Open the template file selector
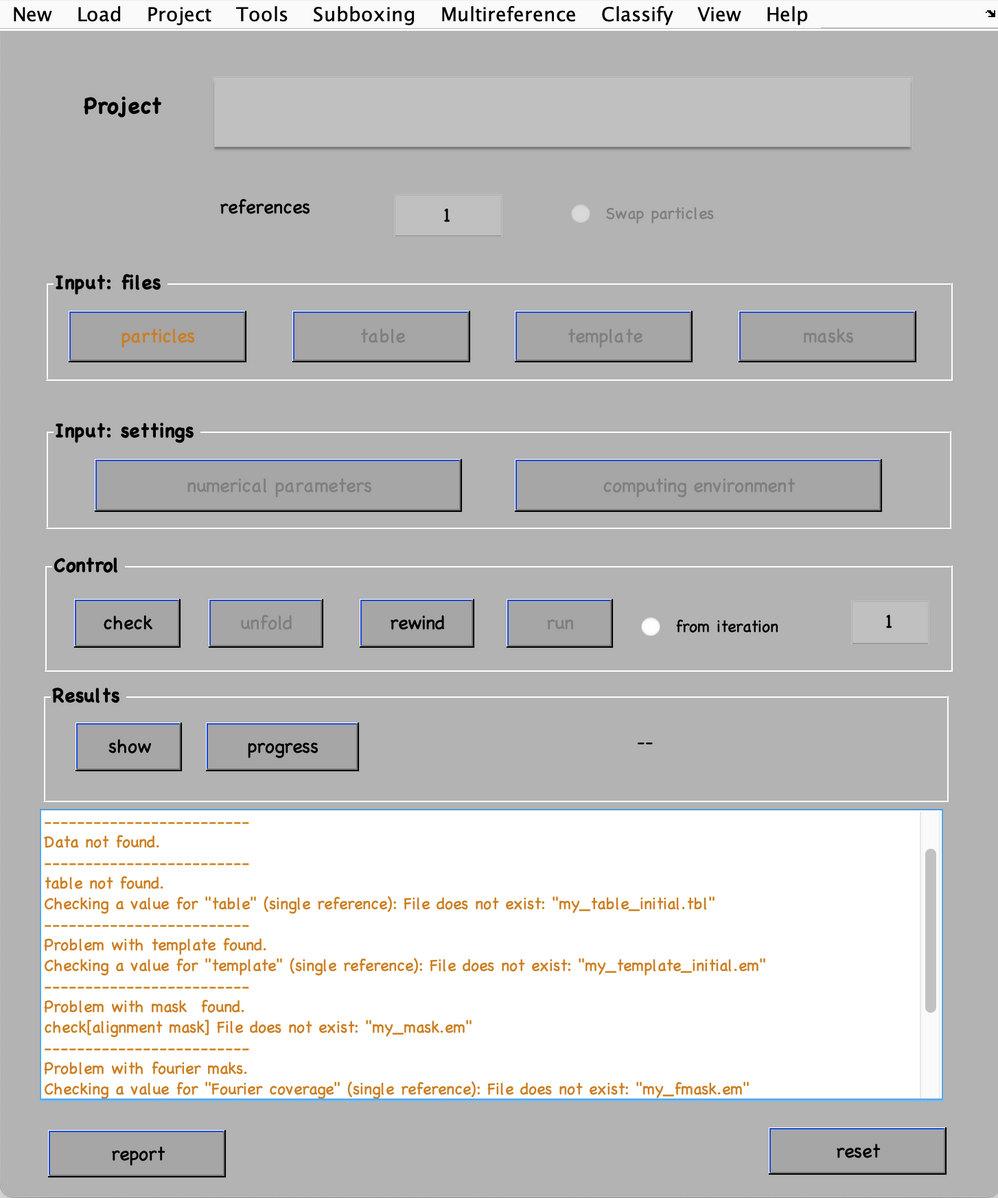998x1198 pixels. click(603, 336)
